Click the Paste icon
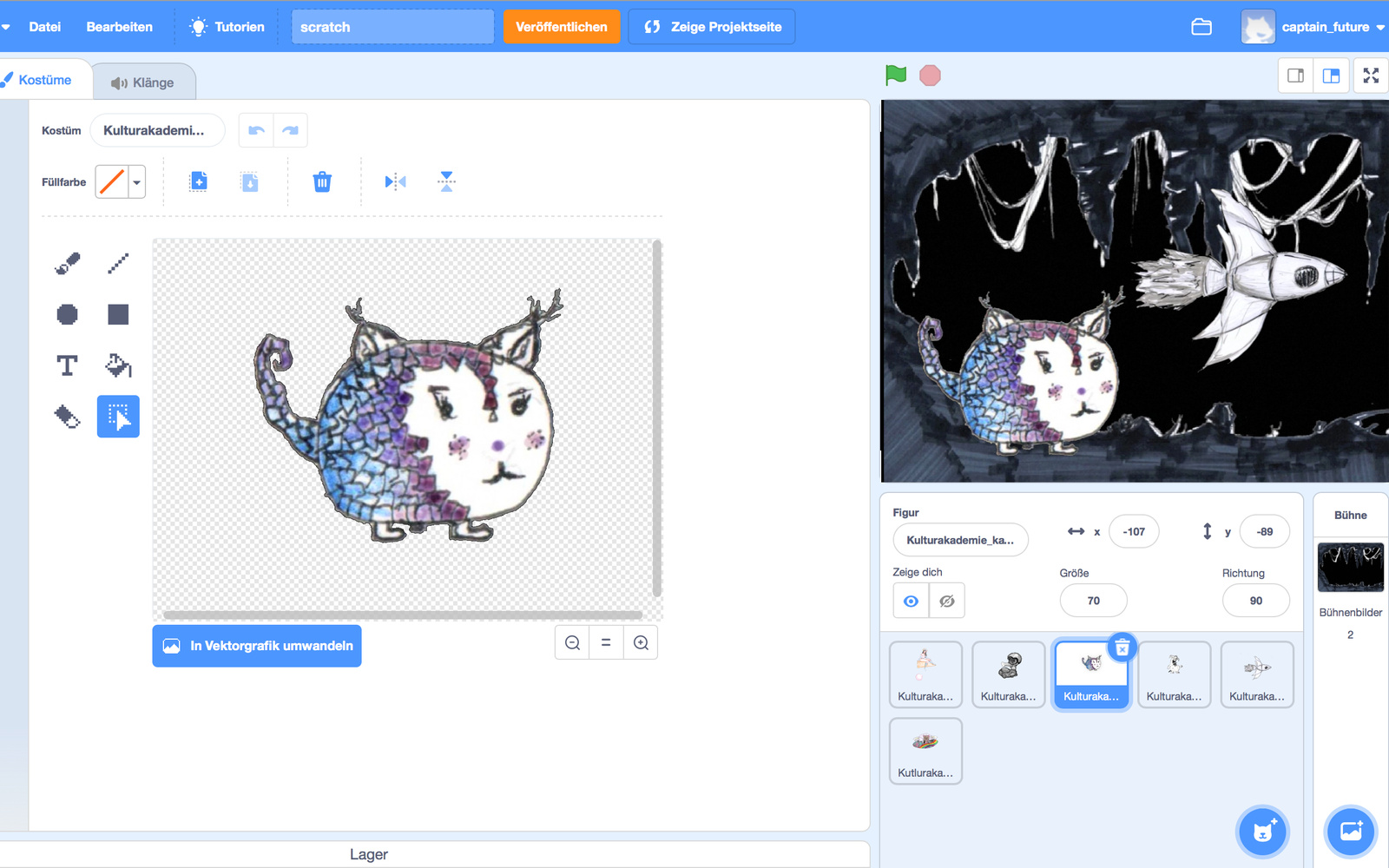 (249, 181)
